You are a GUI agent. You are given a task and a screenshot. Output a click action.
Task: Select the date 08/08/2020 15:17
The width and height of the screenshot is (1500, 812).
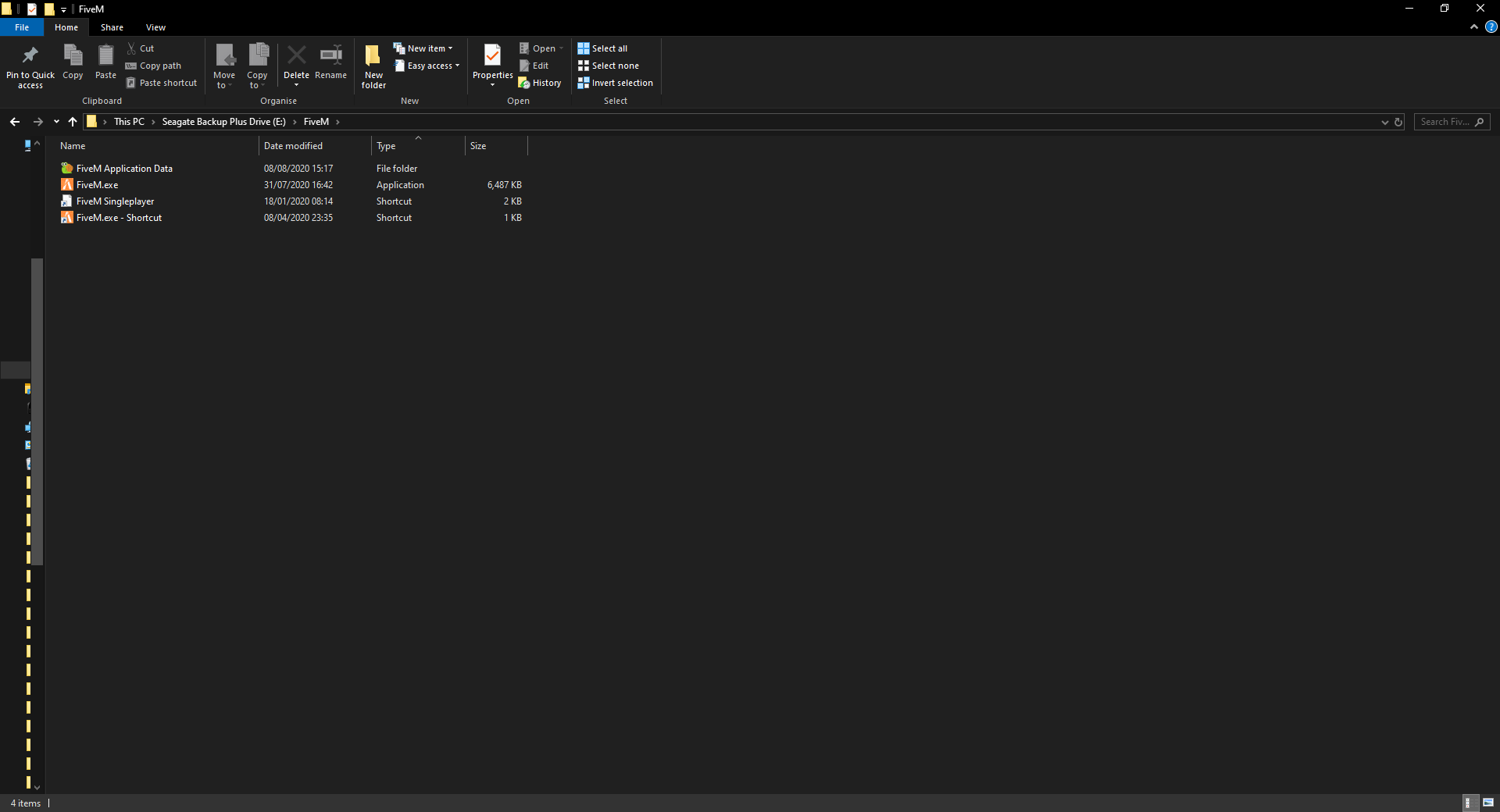(298, 169)
